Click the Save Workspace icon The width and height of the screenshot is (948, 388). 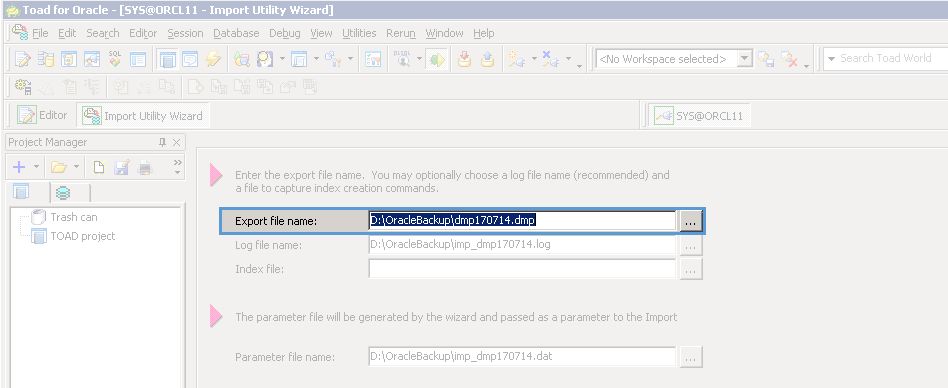point(766,59)
